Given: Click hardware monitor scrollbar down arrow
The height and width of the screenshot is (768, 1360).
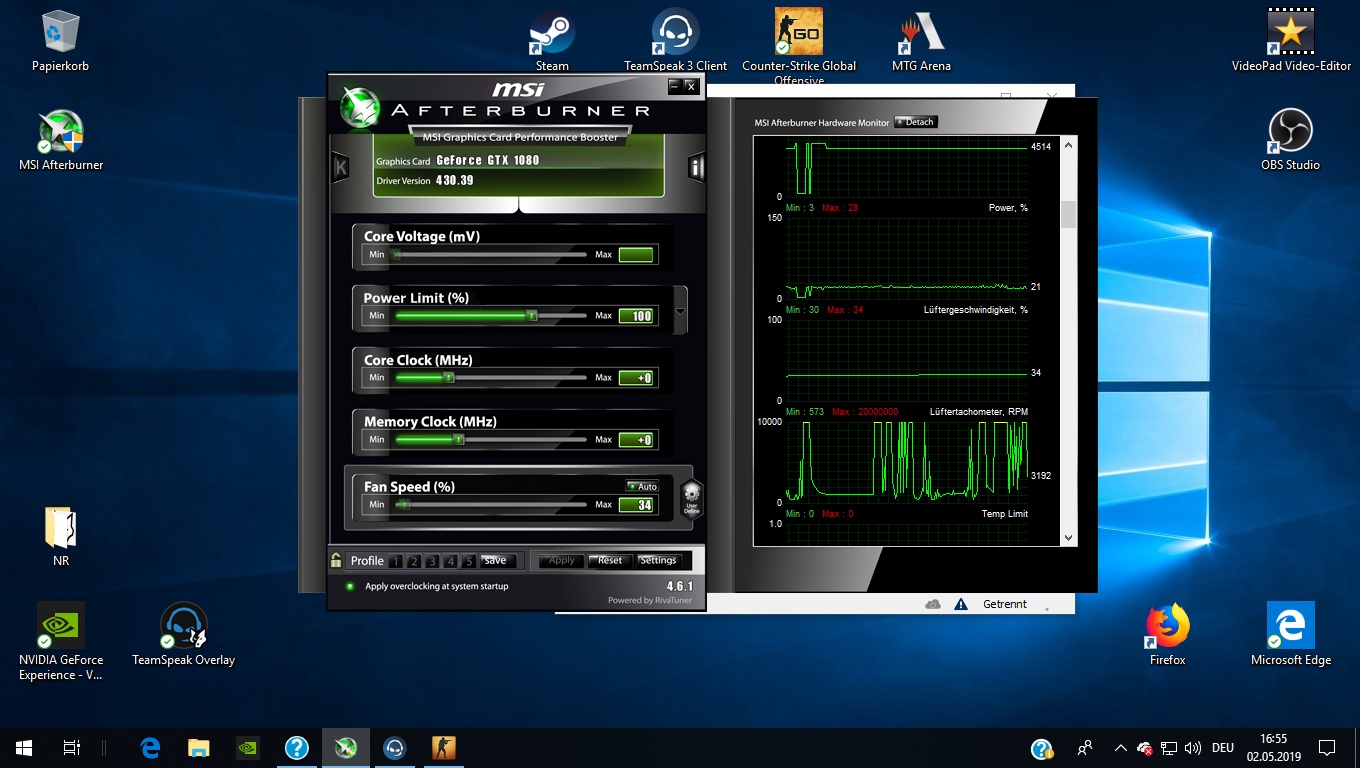Looking at the screenshot, I should pyautogui.click(x=1068, y=538).
